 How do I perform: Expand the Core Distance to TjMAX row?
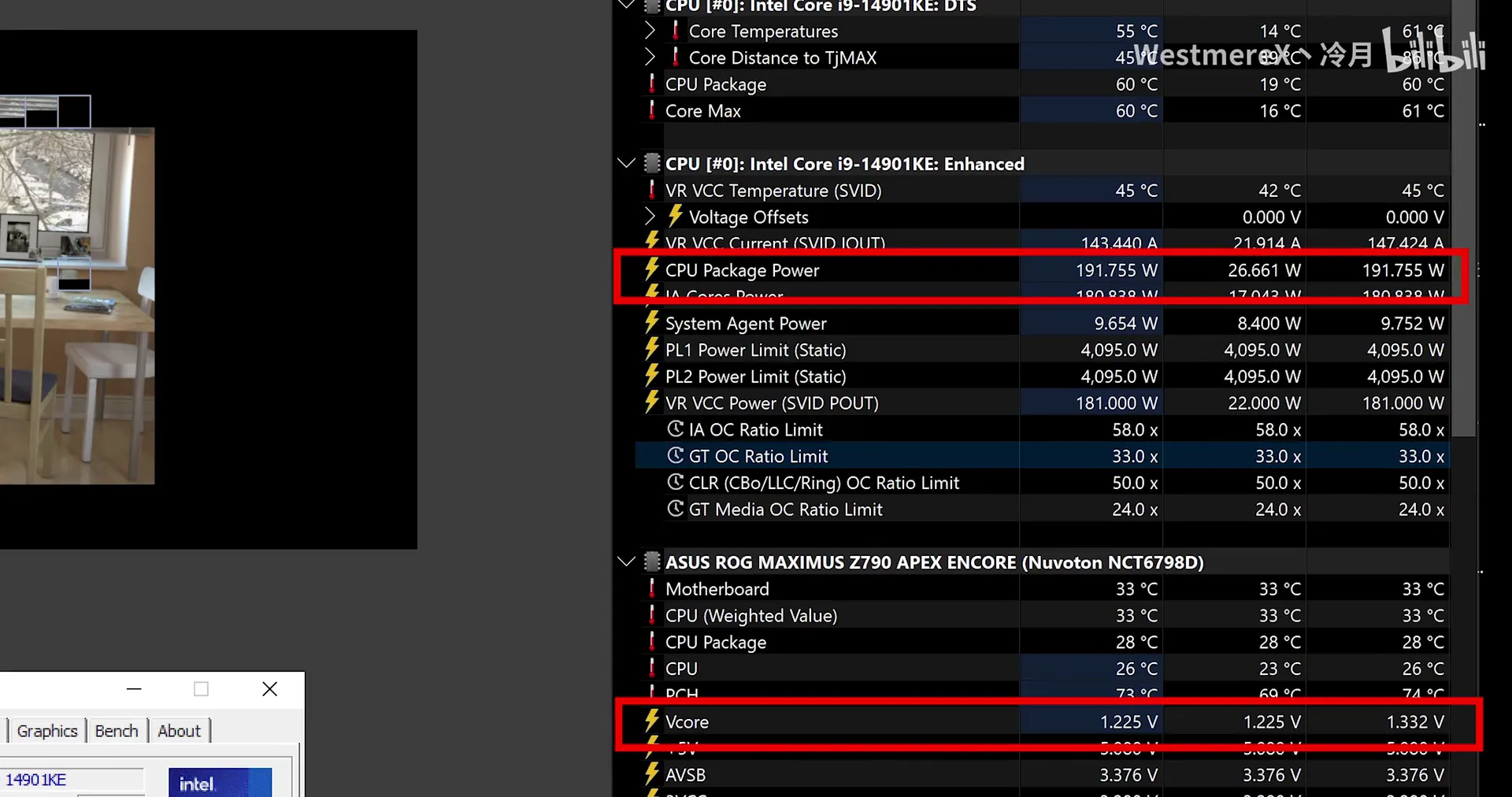[x=650, y=57]
